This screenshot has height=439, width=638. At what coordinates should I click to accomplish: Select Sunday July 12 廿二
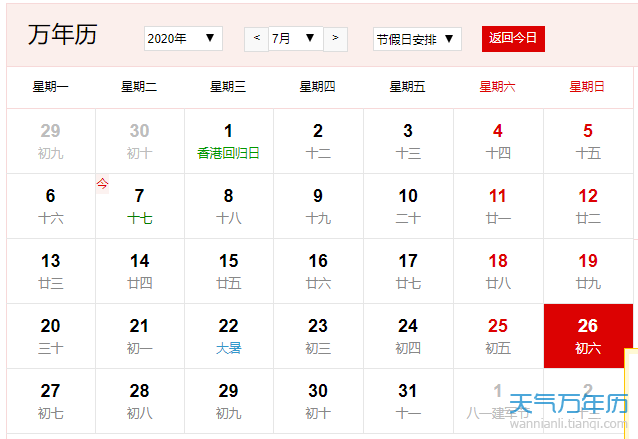(588, 206)
